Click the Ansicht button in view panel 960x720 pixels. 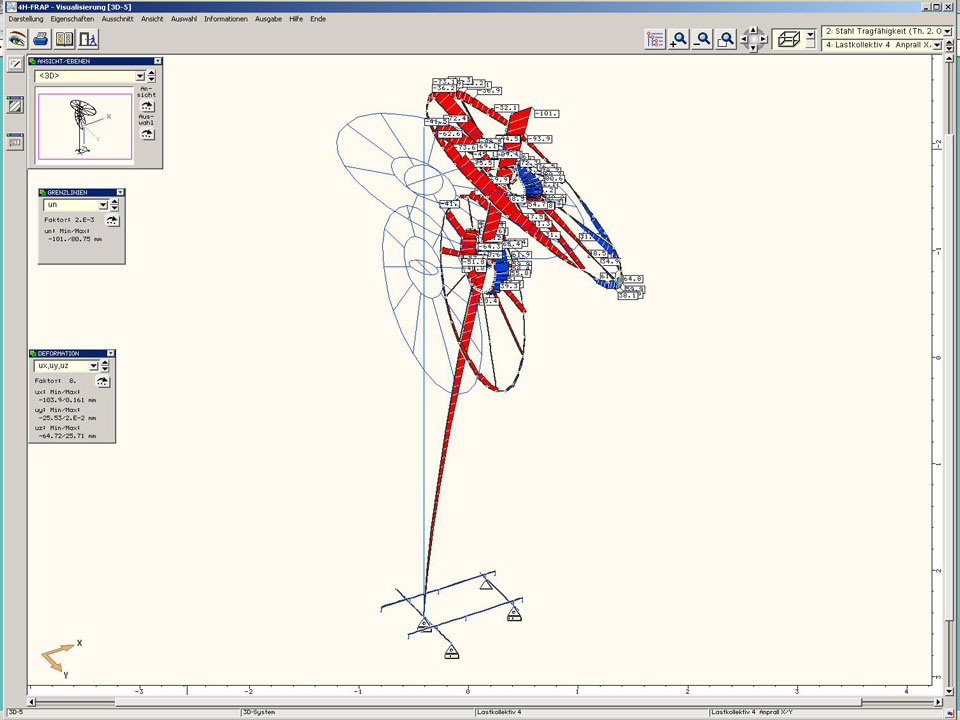click(147, 105)
